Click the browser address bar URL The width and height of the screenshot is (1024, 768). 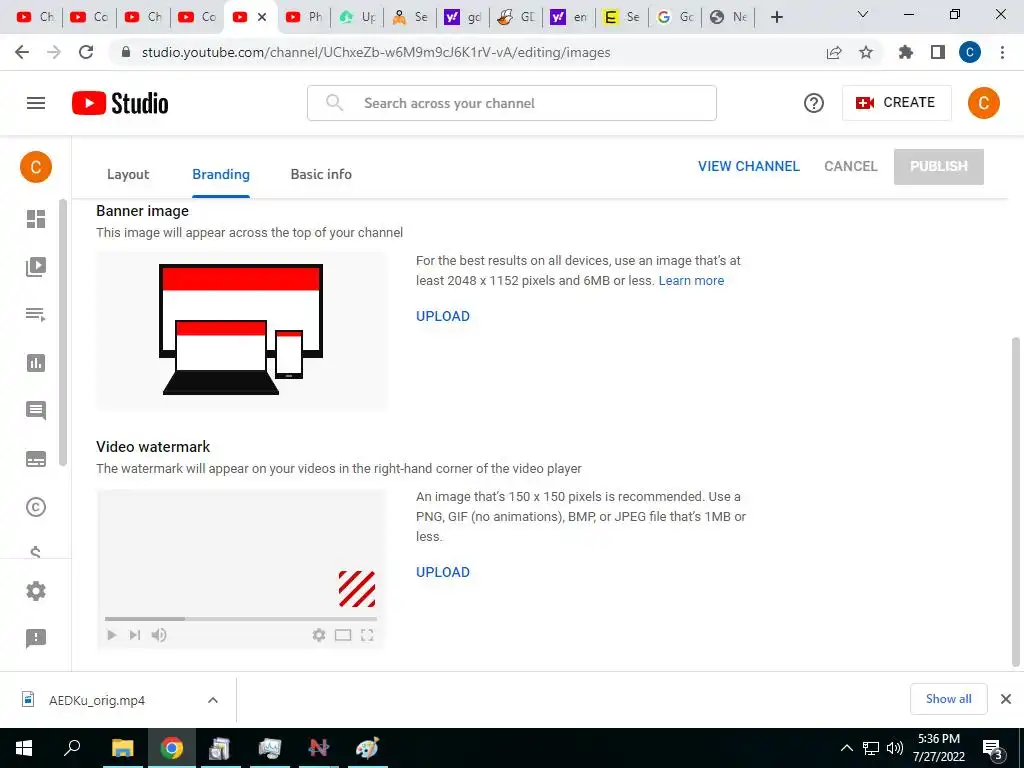click(376, 52)
